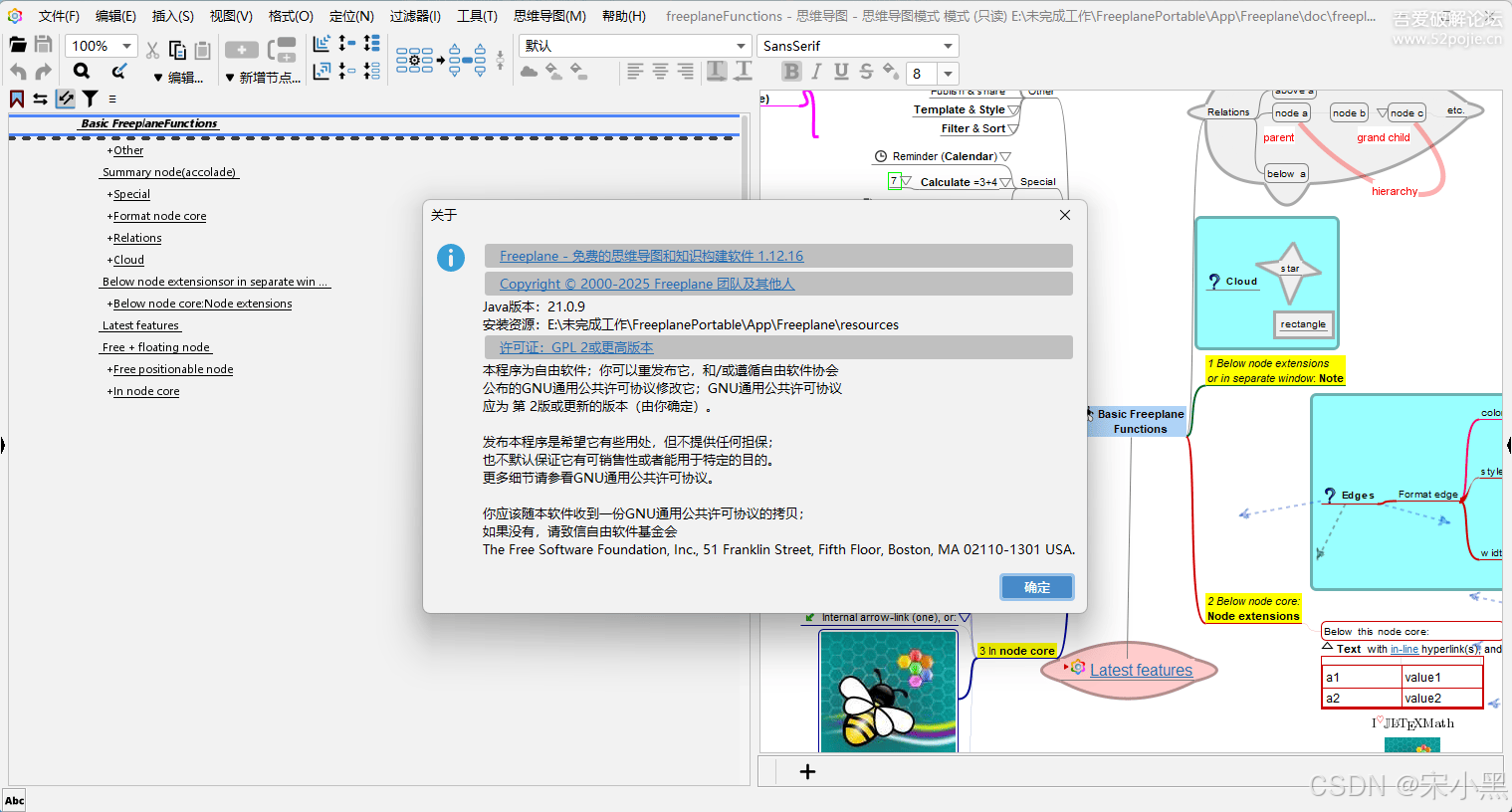Click the paste clipboard icon
Viewport: 1512px width, 812px height.
click(x=202, y=50)
